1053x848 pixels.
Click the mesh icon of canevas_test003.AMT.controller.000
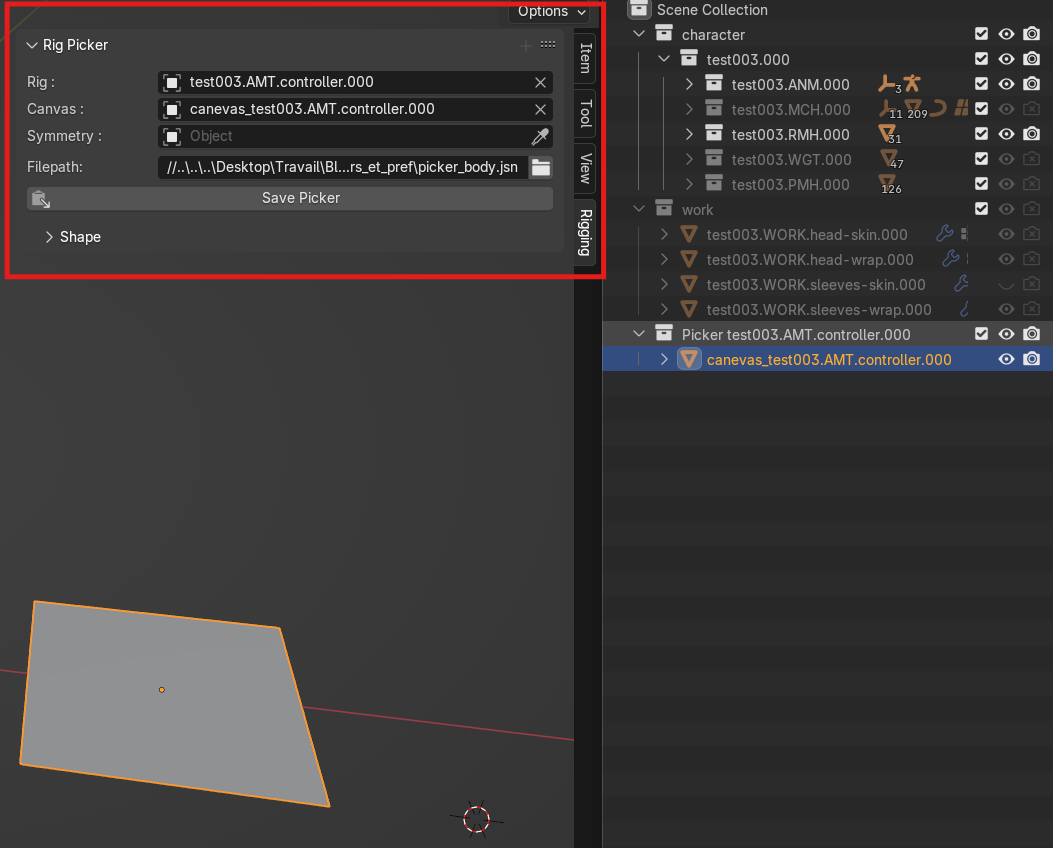(x=688, y=359)
